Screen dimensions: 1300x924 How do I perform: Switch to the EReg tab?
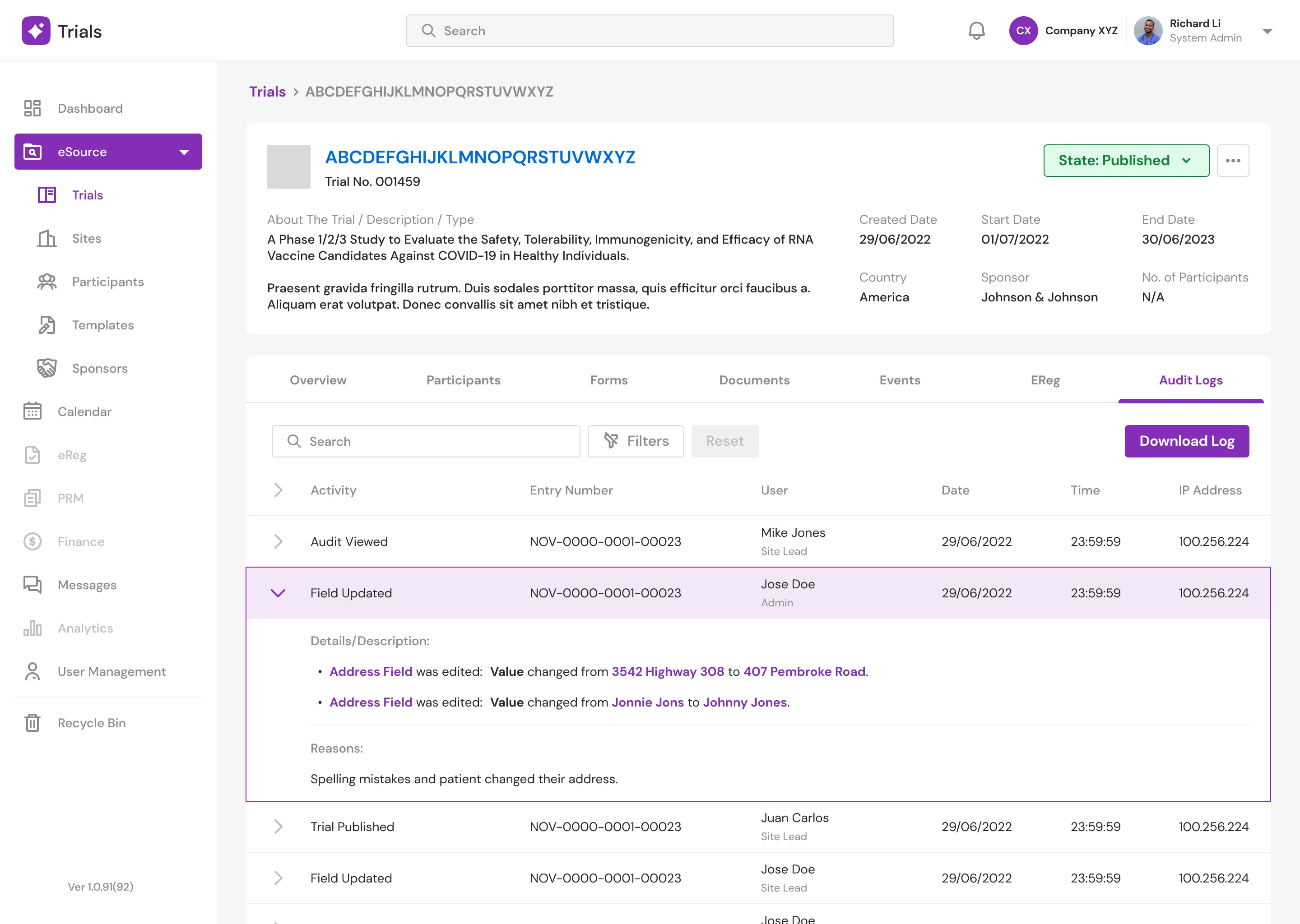click(x=1045, y=380)
